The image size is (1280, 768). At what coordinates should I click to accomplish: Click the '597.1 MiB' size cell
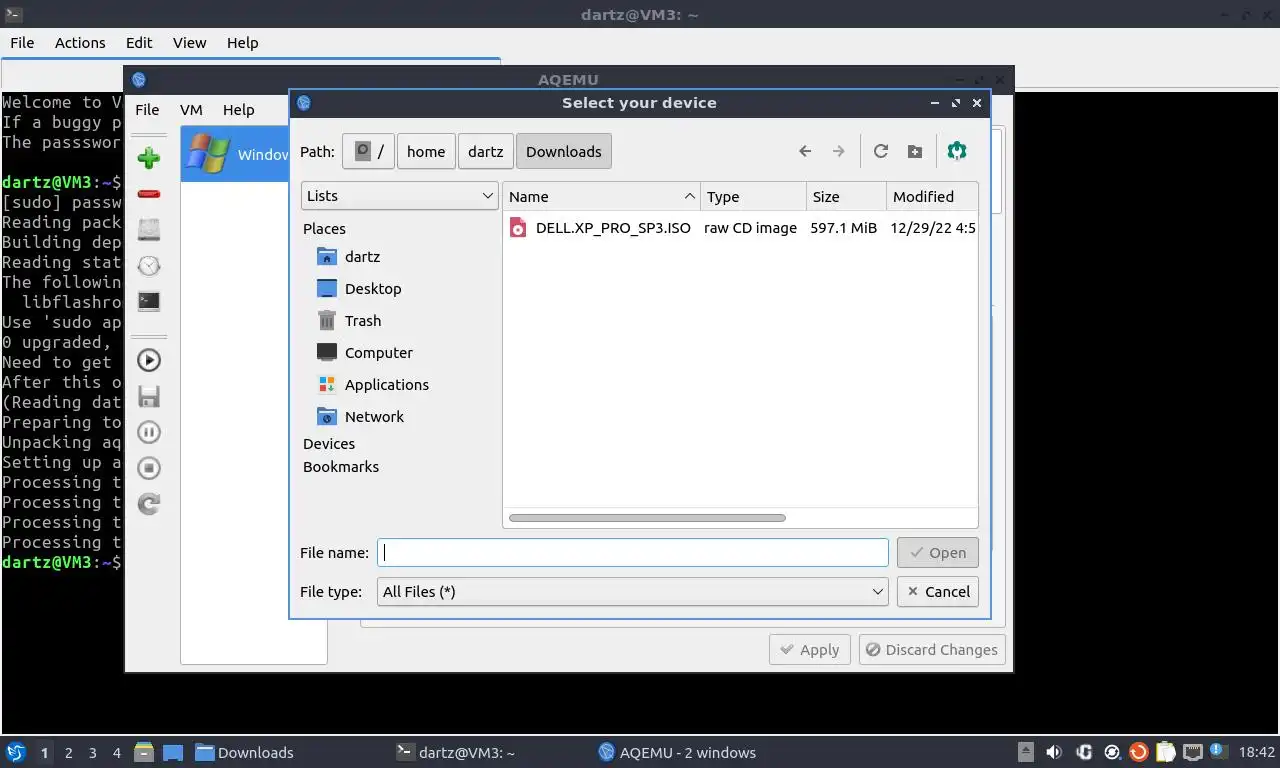[844, 227]
